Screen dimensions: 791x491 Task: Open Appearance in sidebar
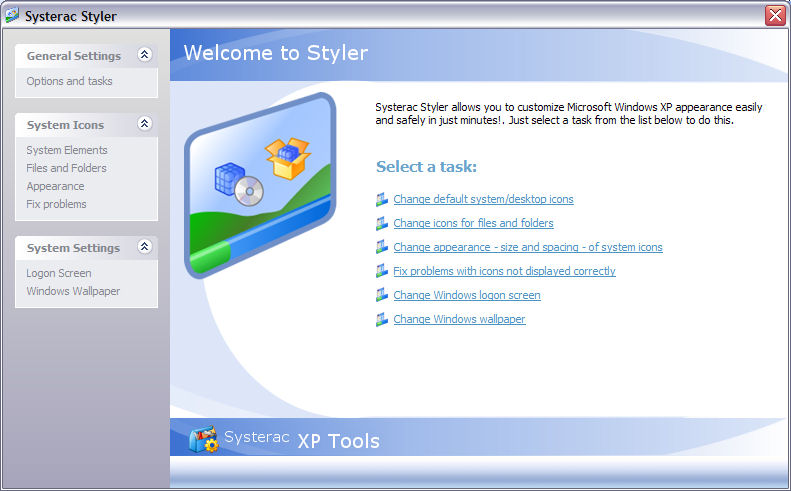tap(55, 186)
